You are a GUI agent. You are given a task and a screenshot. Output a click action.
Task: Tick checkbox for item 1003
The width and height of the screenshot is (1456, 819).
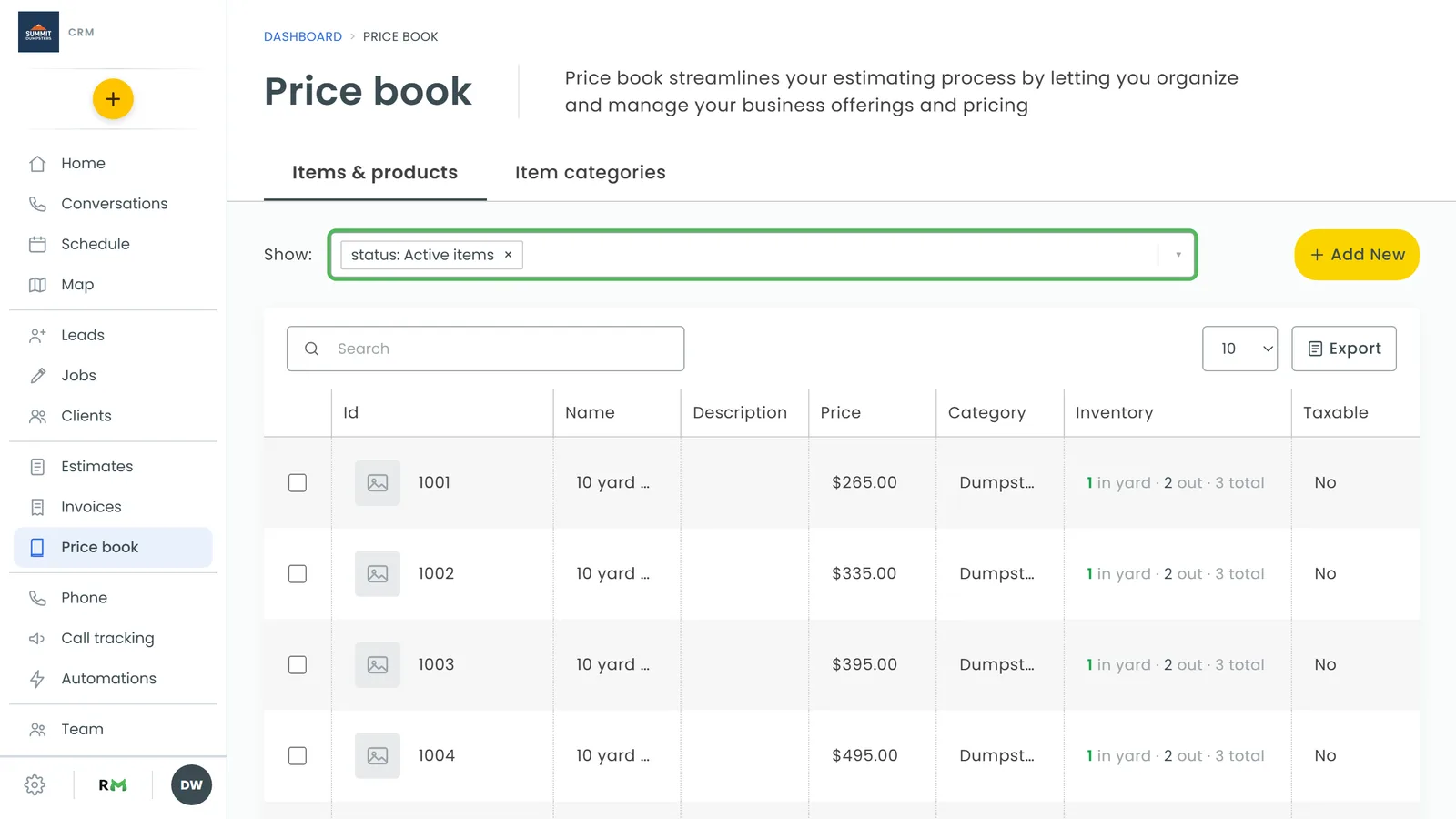pos(298,664)
